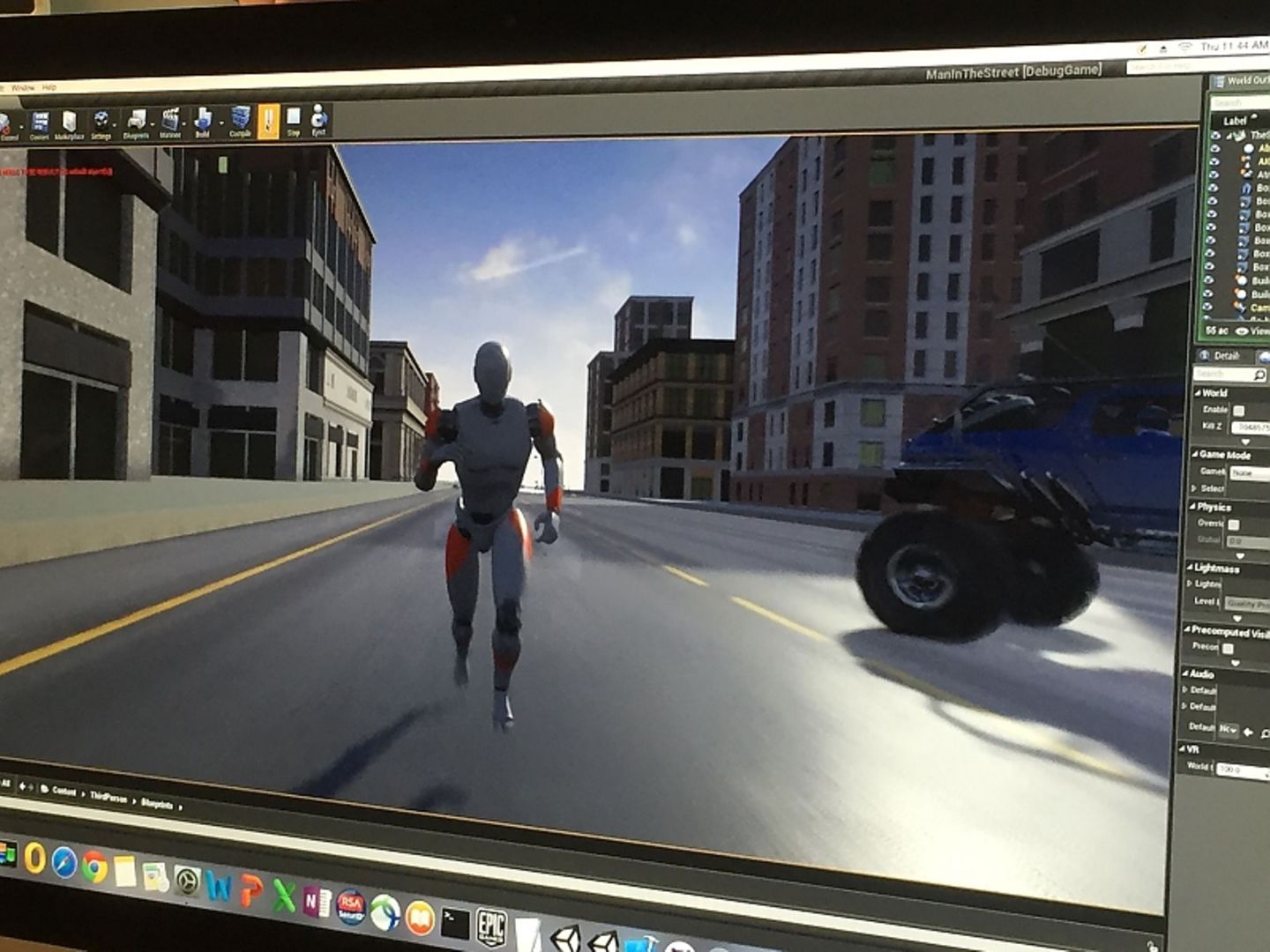Stop the play session
This screenshot has height=952, width=1270.
(x=294, y=121)
